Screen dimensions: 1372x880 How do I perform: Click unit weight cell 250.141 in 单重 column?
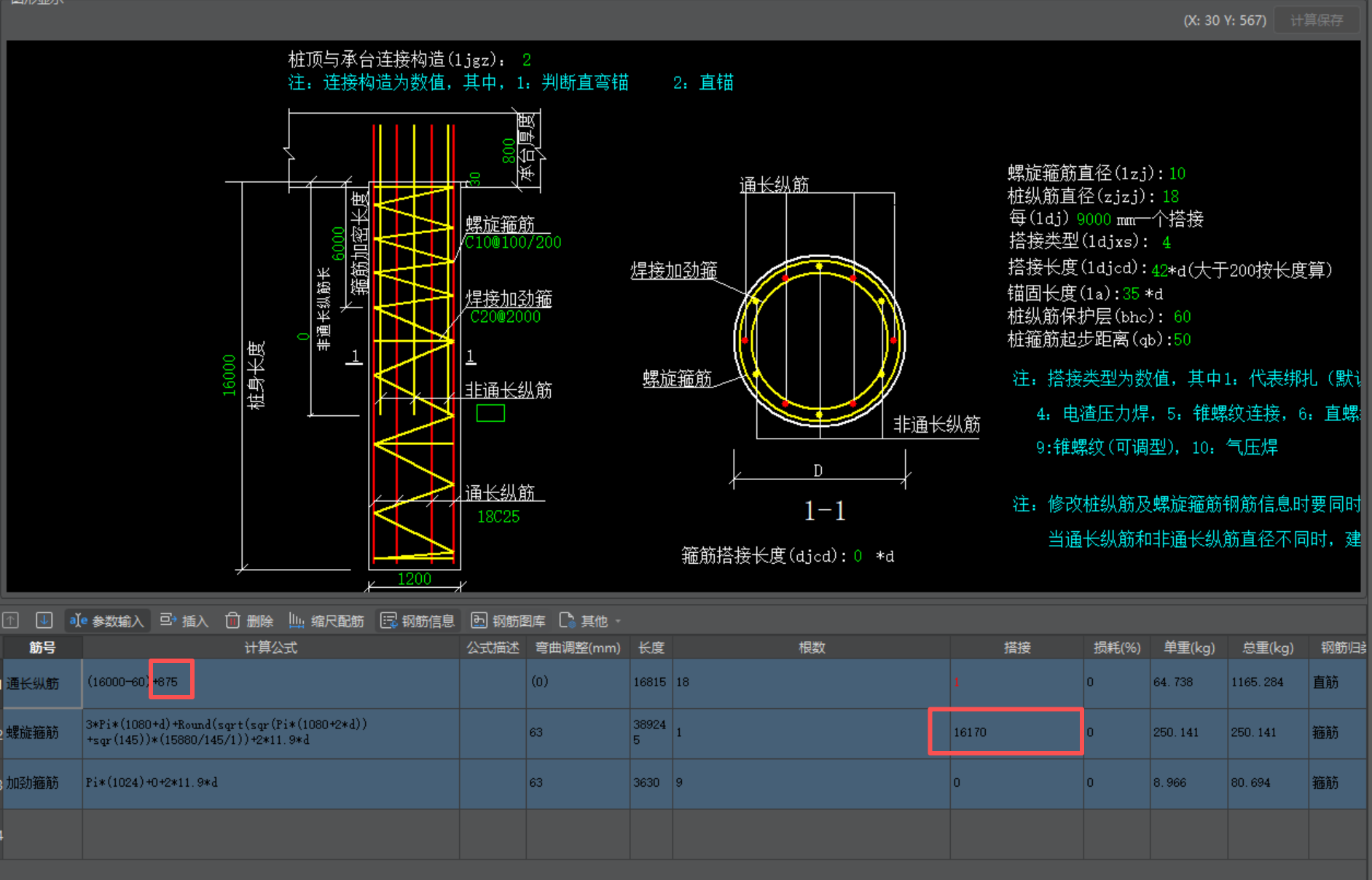click(x=1189, y=733)
